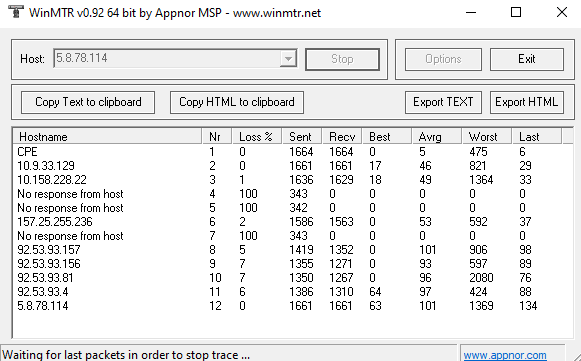Click Worst value 2080 for hop 10

(x=481, y=278)
